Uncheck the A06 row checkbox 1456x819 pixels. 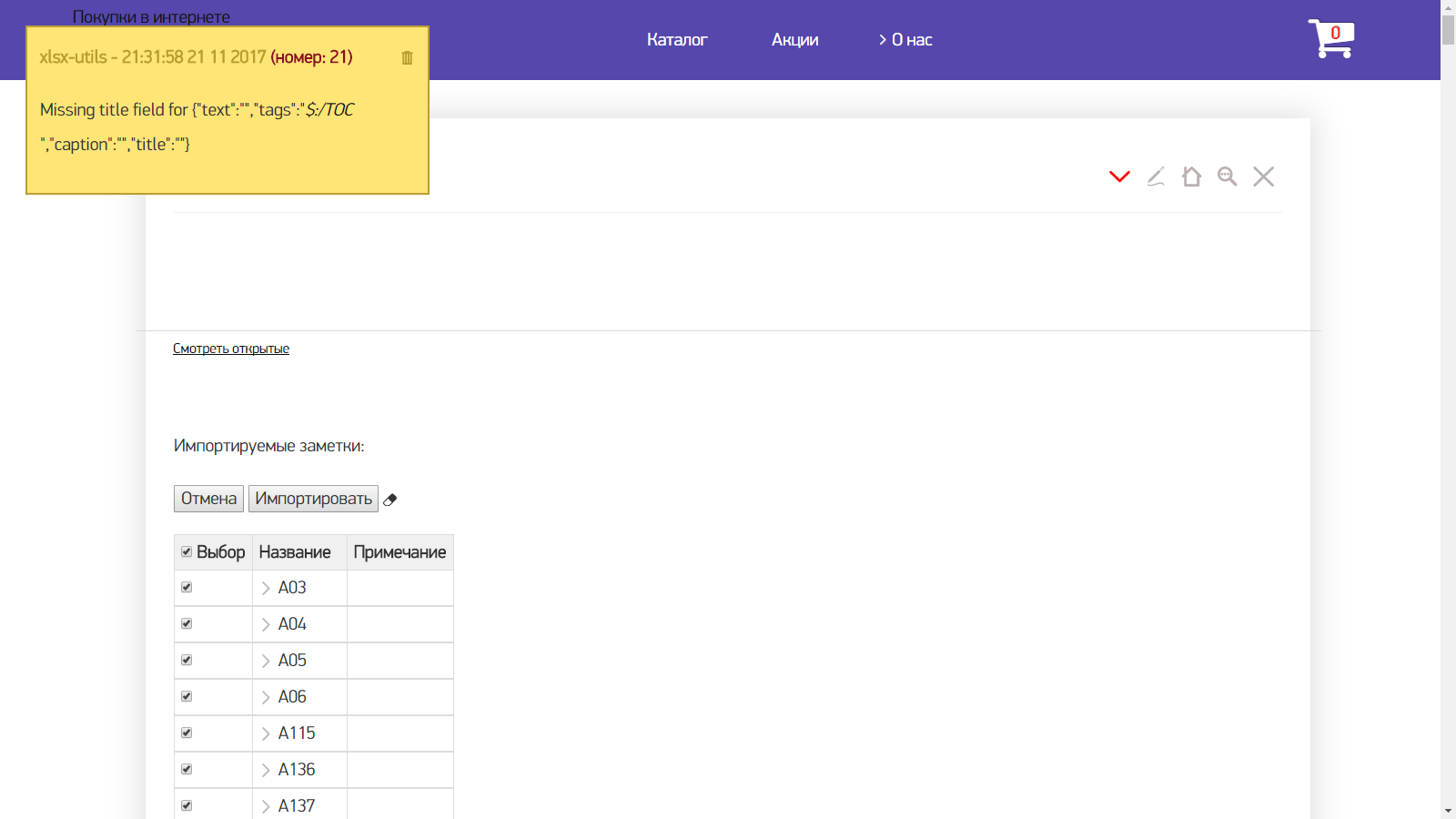coord(187,696)
